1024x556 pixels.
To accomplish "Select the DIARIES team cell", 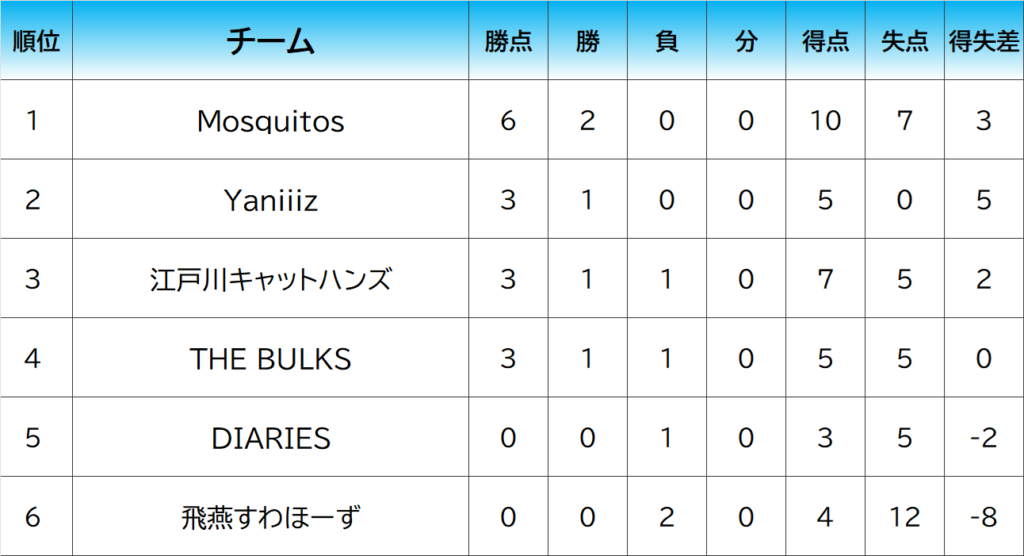I will click(270, 438).
